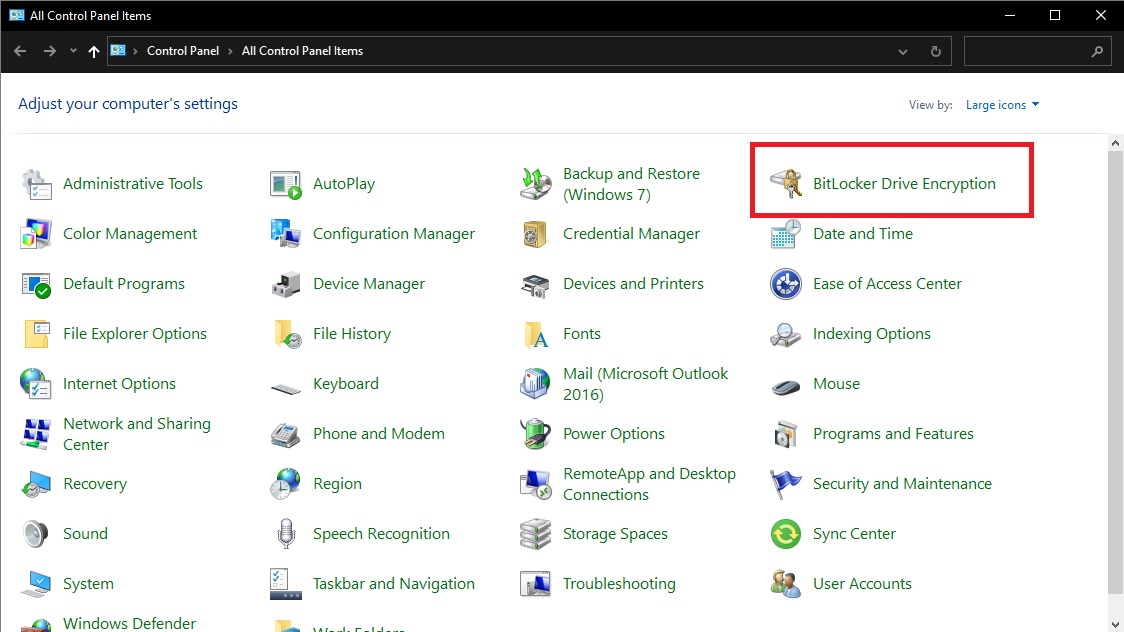This screenshot has height=632, width=1124.
Task: Open the AutoPlay icon
Action: coord(285,184)
